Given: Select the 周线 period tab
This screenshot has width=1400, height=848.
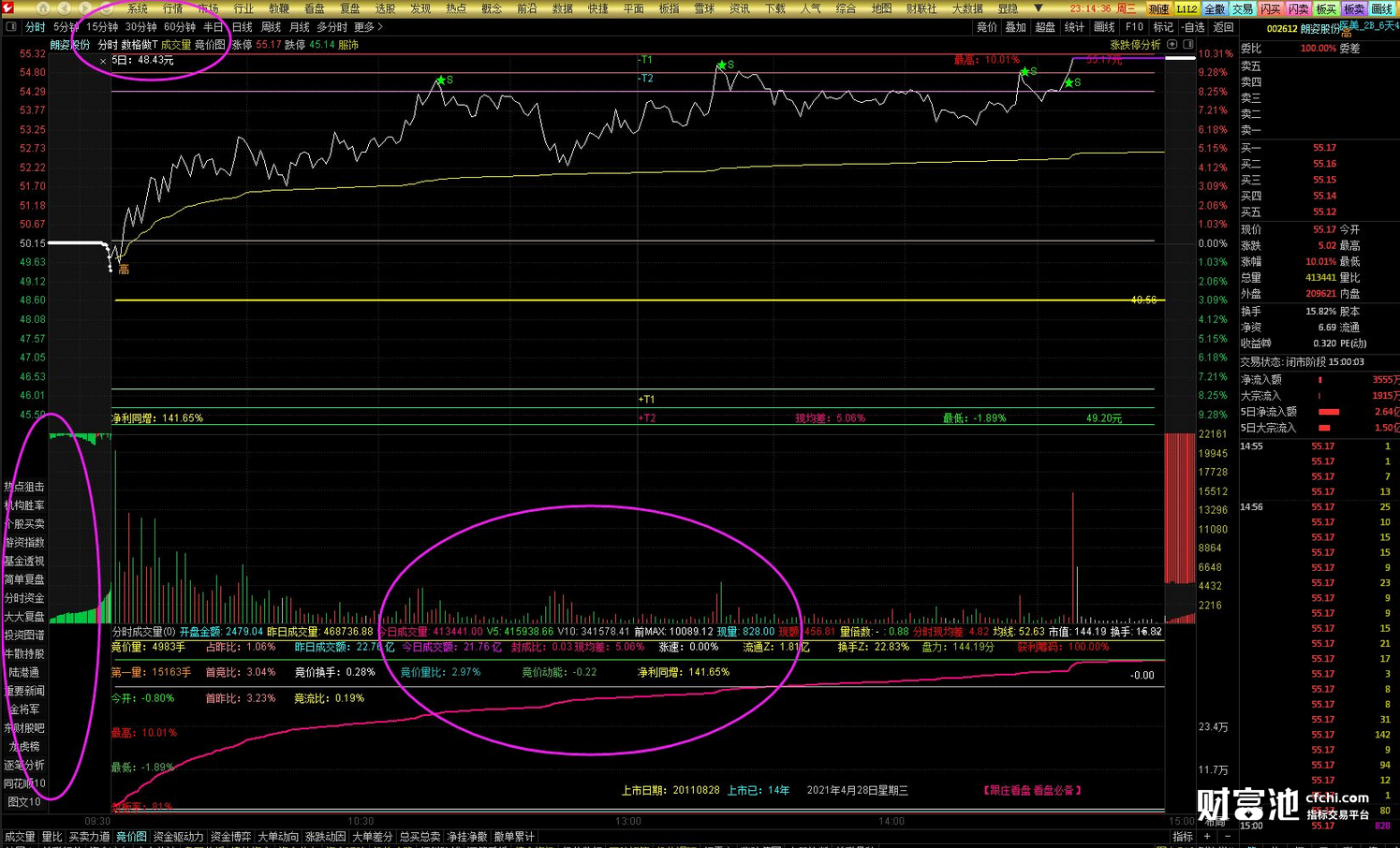Looking at the screenshot, I should (x=271, y=27).
